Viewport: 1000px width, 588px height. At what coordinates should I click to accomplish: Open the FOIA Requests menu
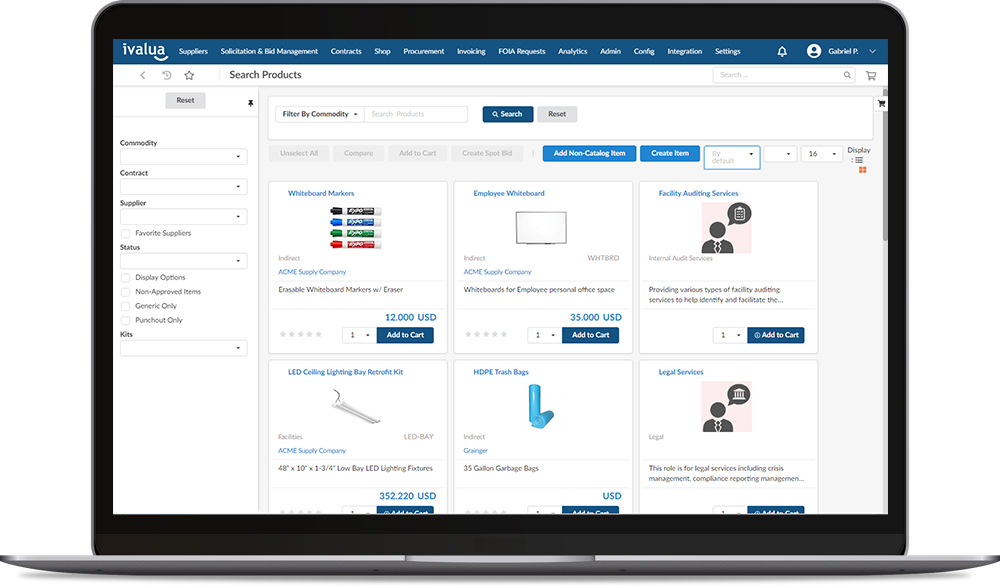[522, 52]
